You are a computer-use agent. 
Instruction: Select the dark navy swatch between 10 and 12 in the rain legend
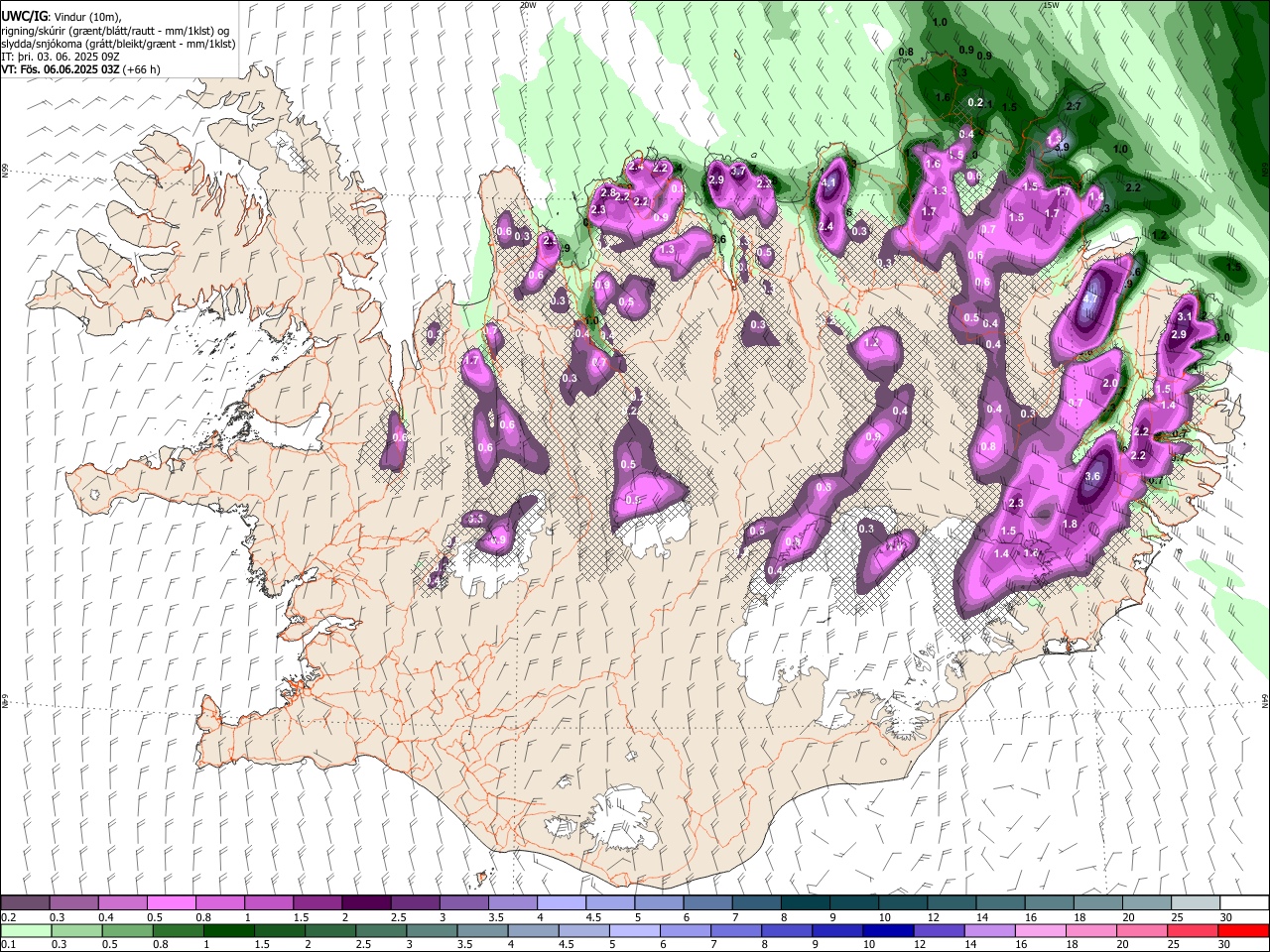click(887, 931)
